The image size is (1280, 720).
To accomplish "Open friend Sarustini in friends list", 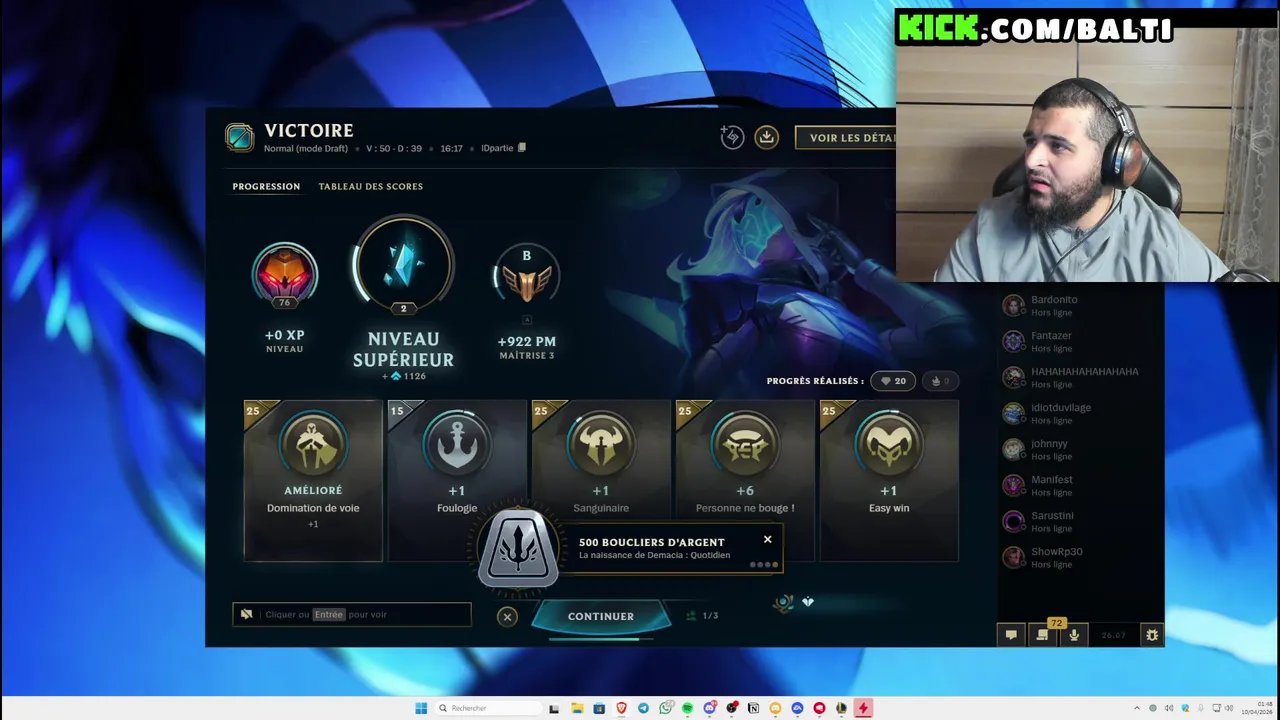I will coord(1081,521).
